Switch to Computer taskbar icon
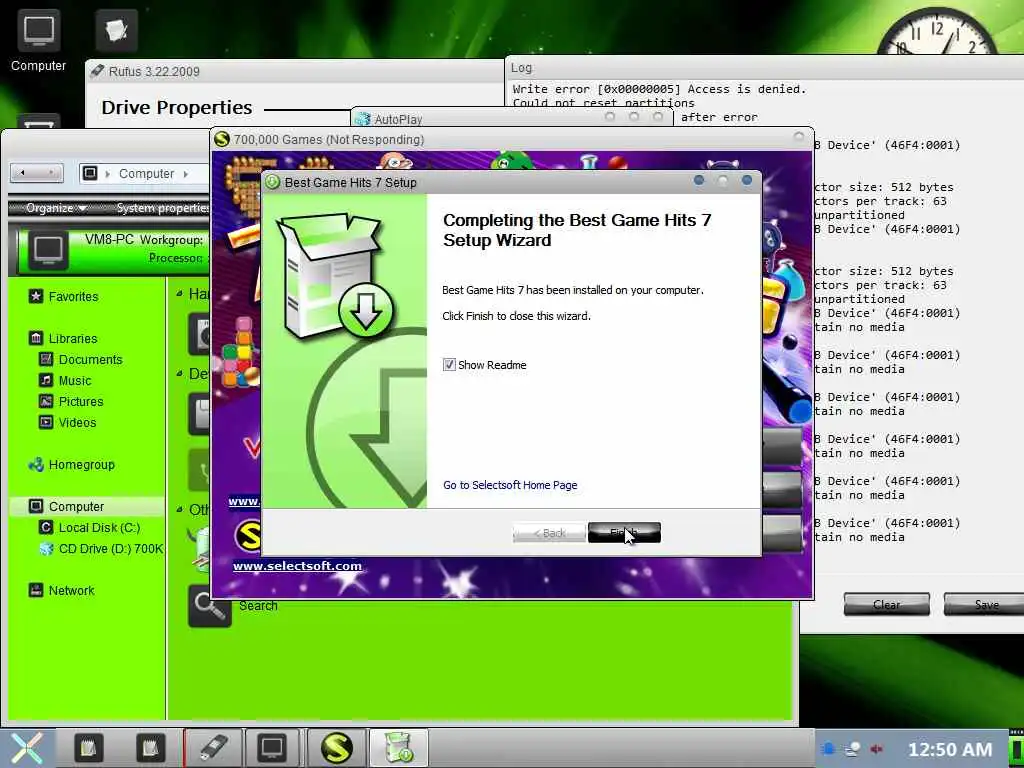1024x768 pixels. click(272, 748)
